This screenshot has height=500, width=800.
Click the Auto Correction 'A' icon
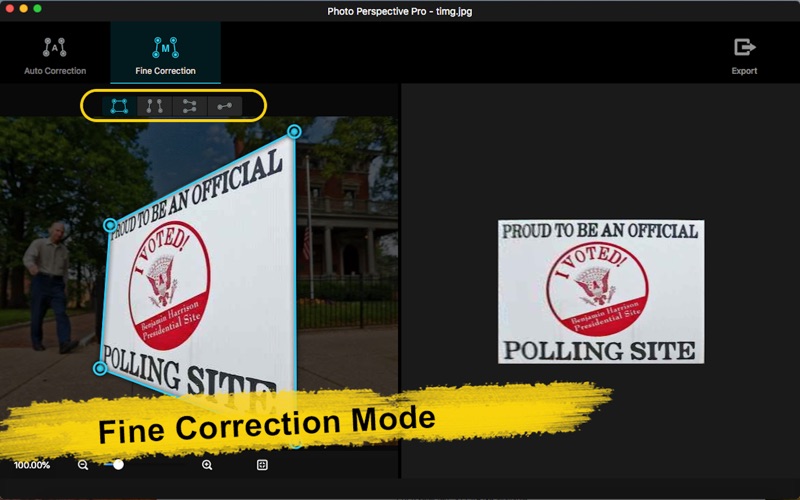(x=55, y=46)
